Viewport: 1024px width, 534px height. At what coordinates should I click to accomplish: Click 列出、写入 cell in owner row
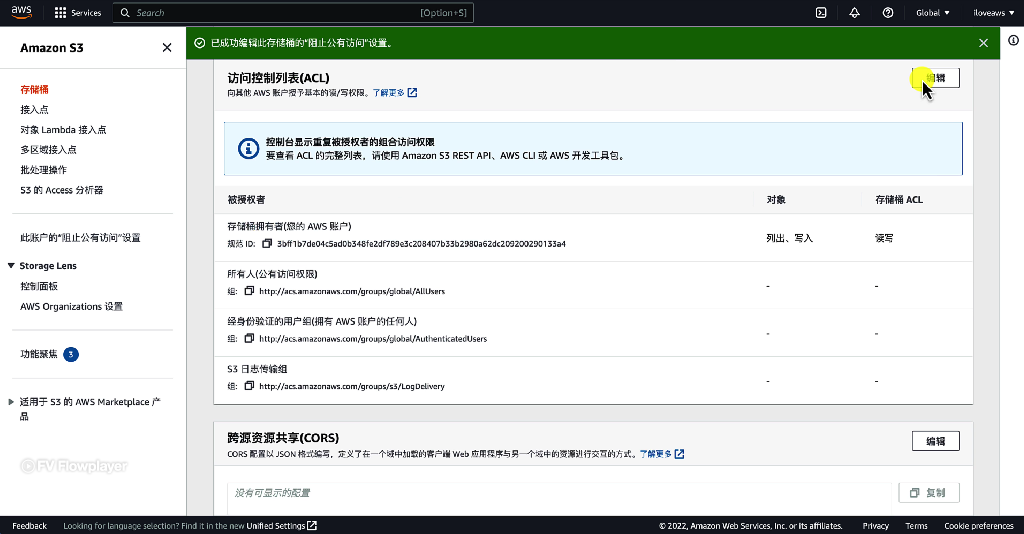pyautogui.click(x=789, y=238)
